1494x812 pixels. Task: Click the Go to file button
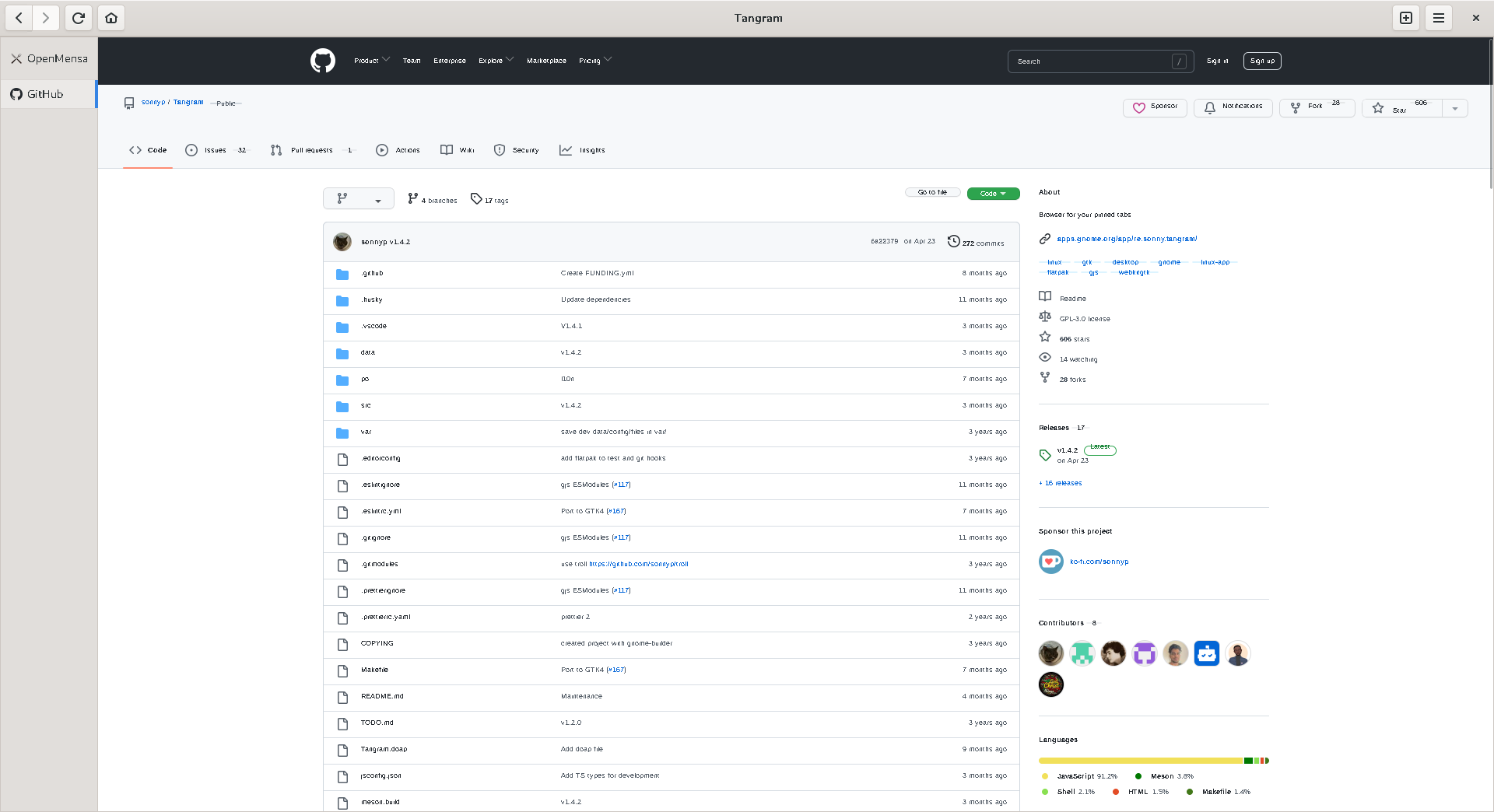[932, 192]
